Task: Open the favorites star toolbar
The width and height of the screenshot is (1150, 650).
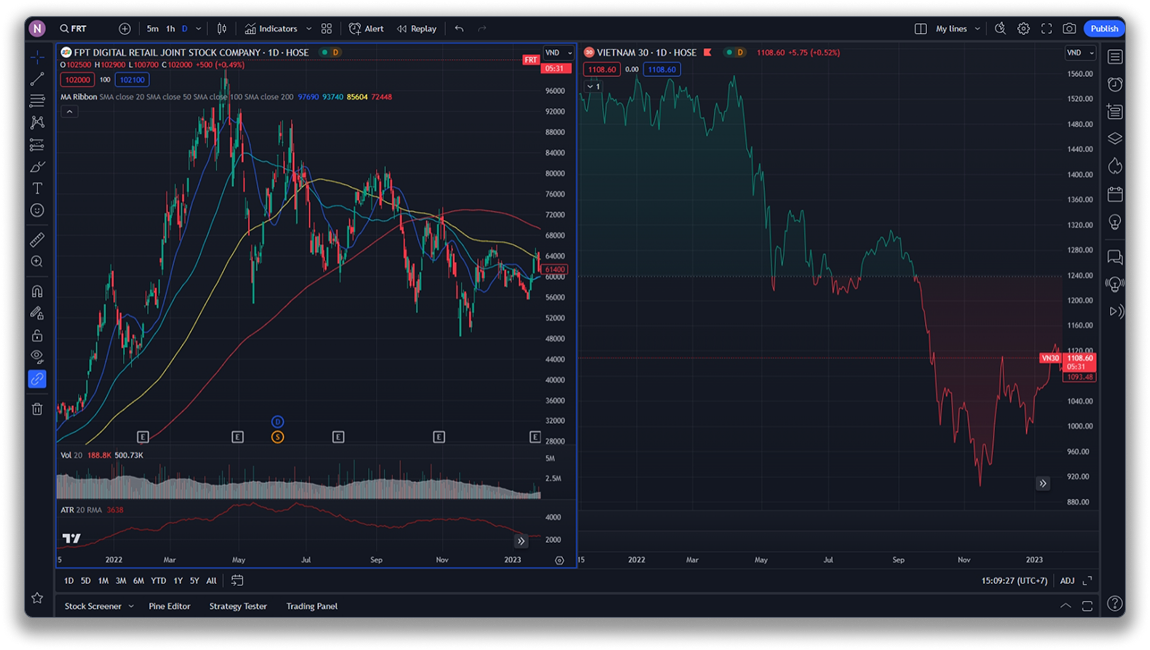Action: 37,599
